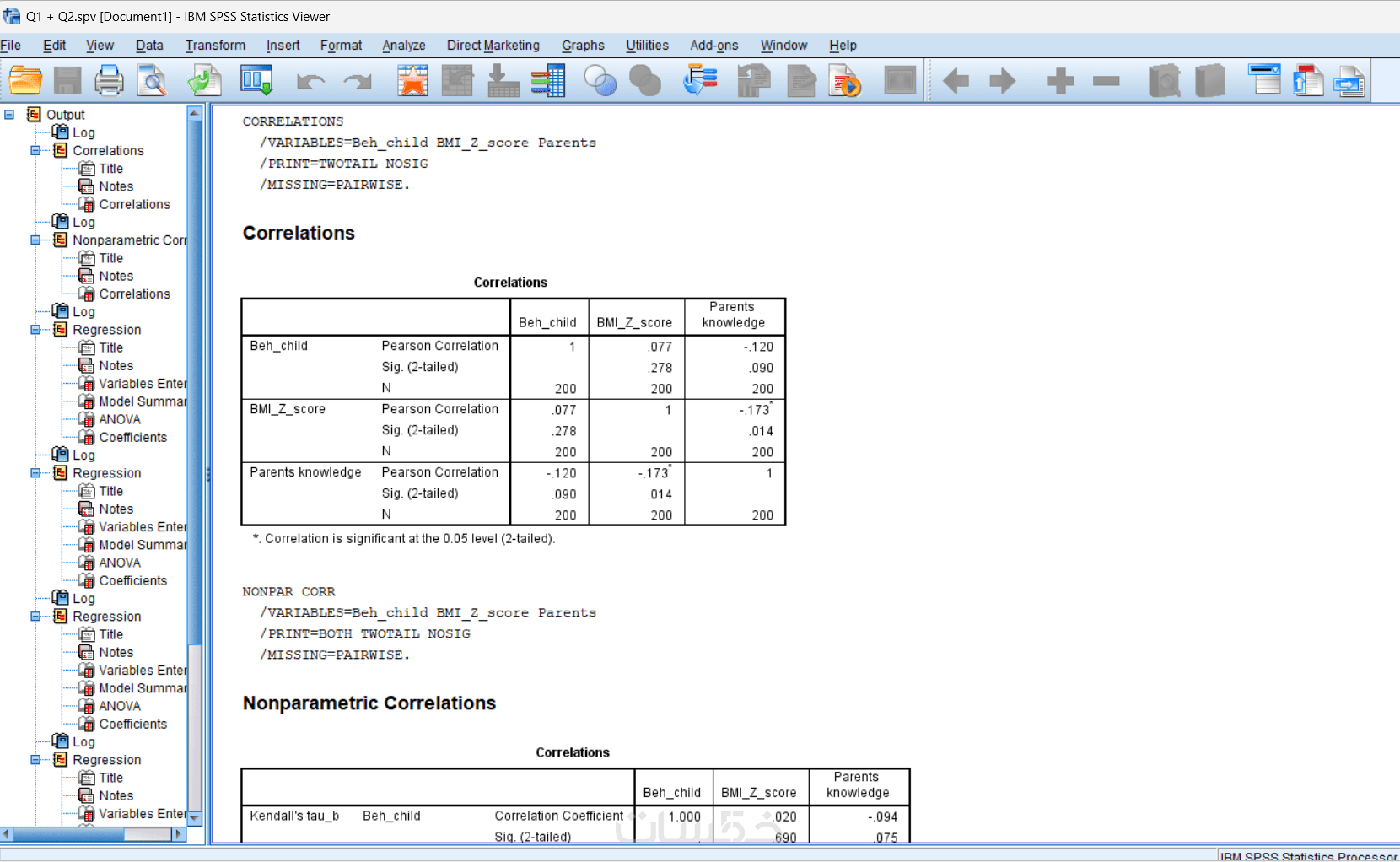This screenshot has width=1400, height=862.
Task: Click the Insert Heading toolbar icon
Action: tap(1264, 81)
